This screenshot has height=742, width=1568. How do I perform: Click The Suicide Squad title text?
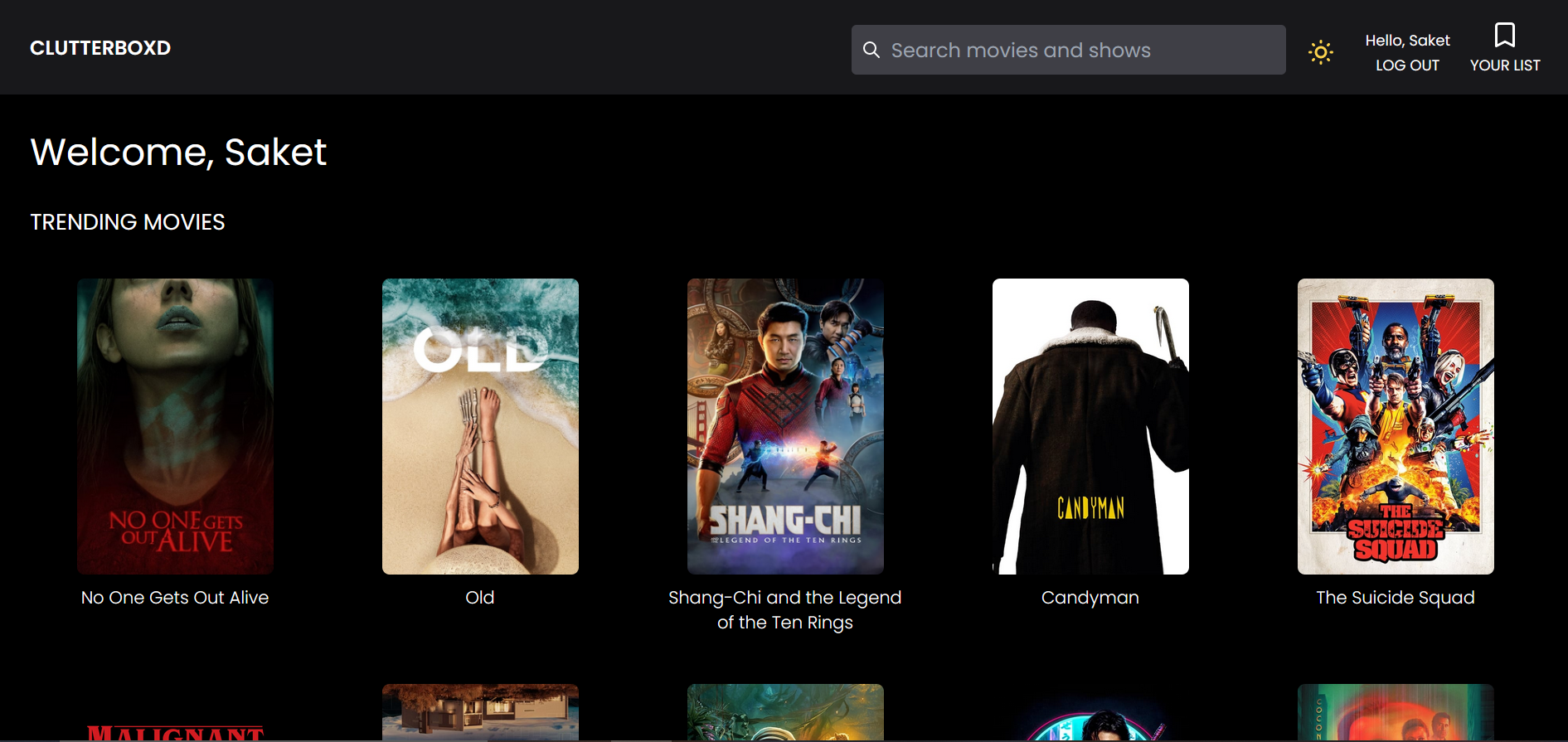pos(1396,598)
